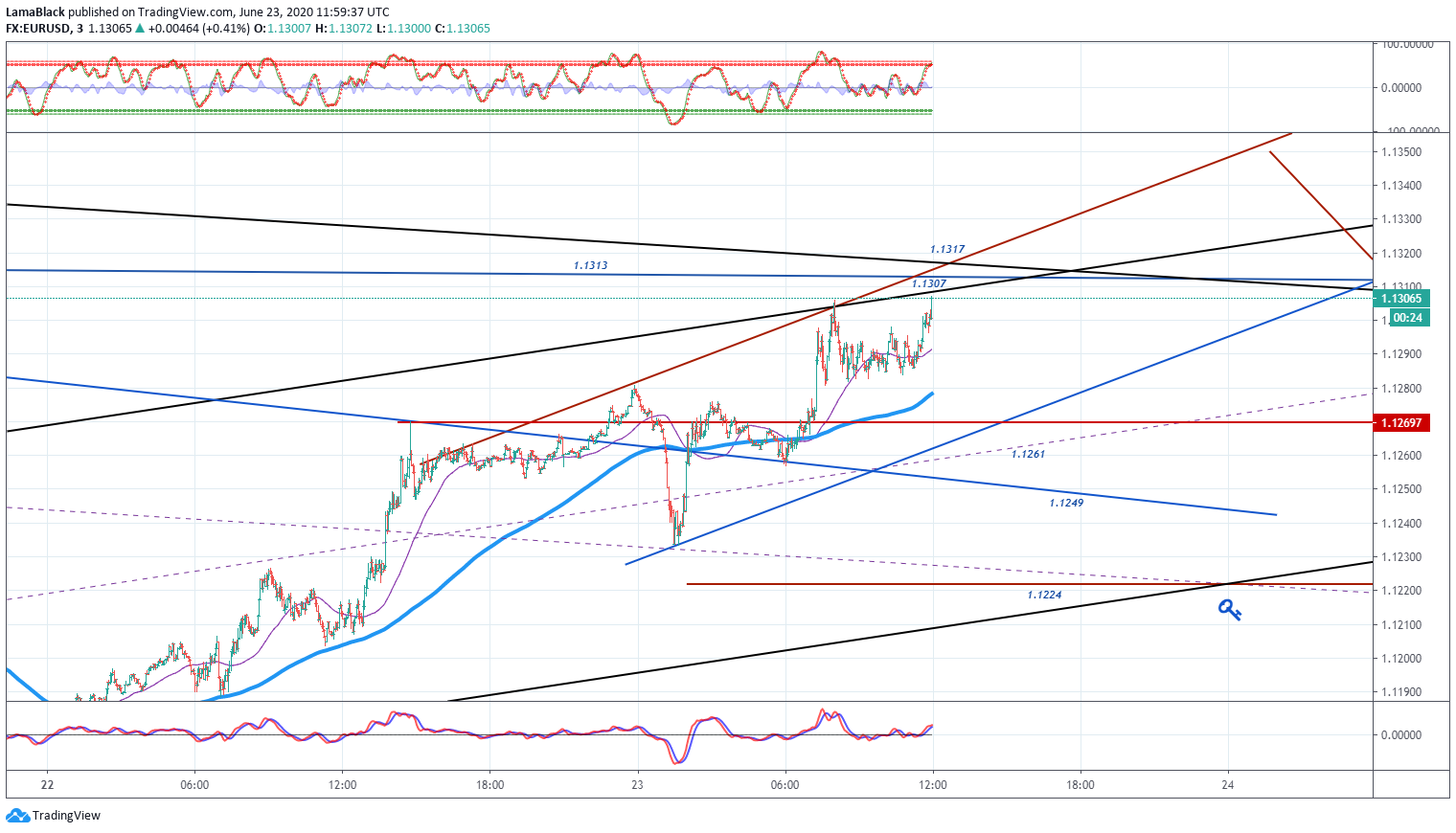Click the 24 date label on time axis
Image resolution: width=1456 pixels, height=833 pixels.
[1228, 785]
